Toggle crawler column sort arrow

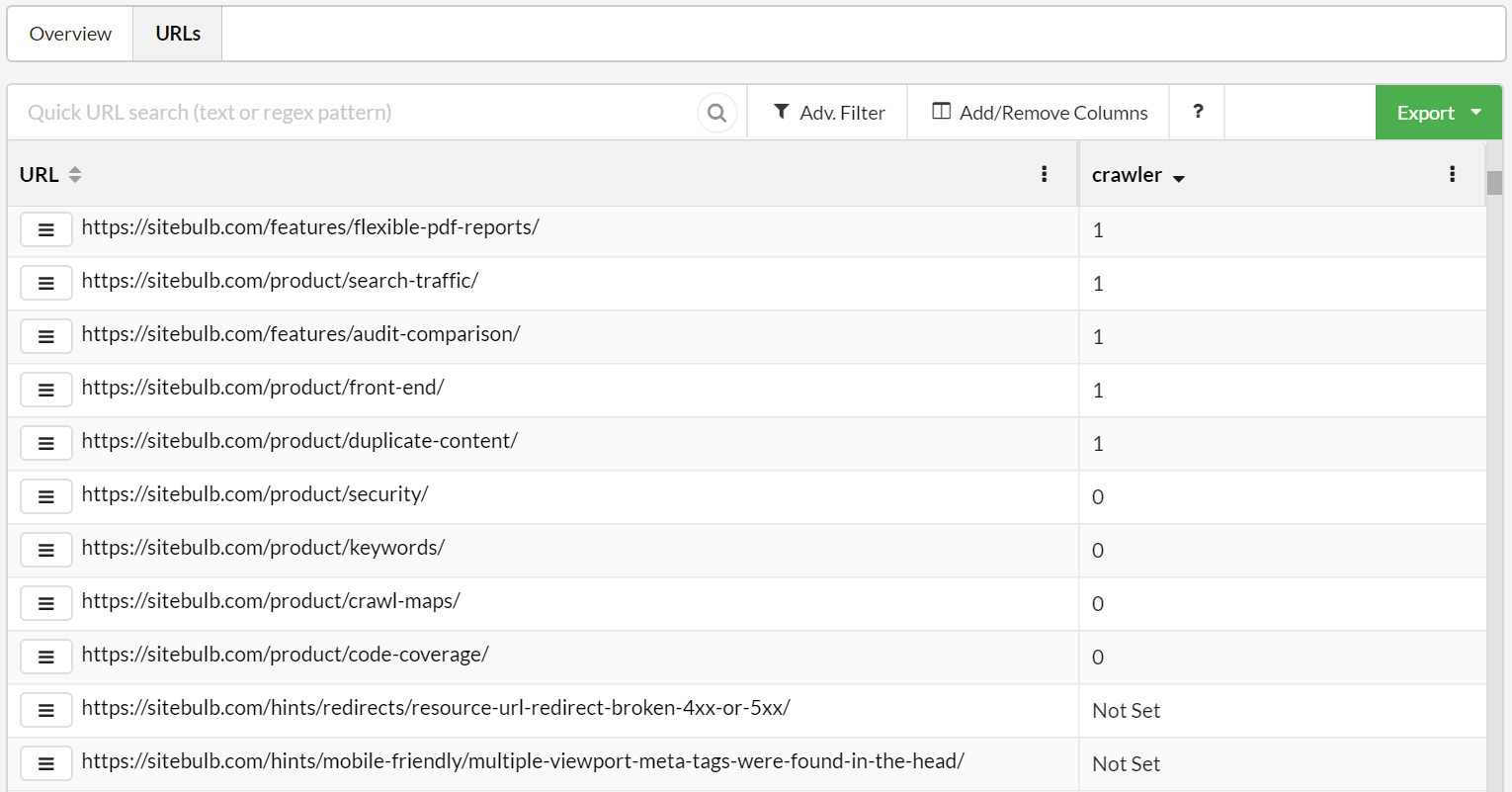(1178, 178)
